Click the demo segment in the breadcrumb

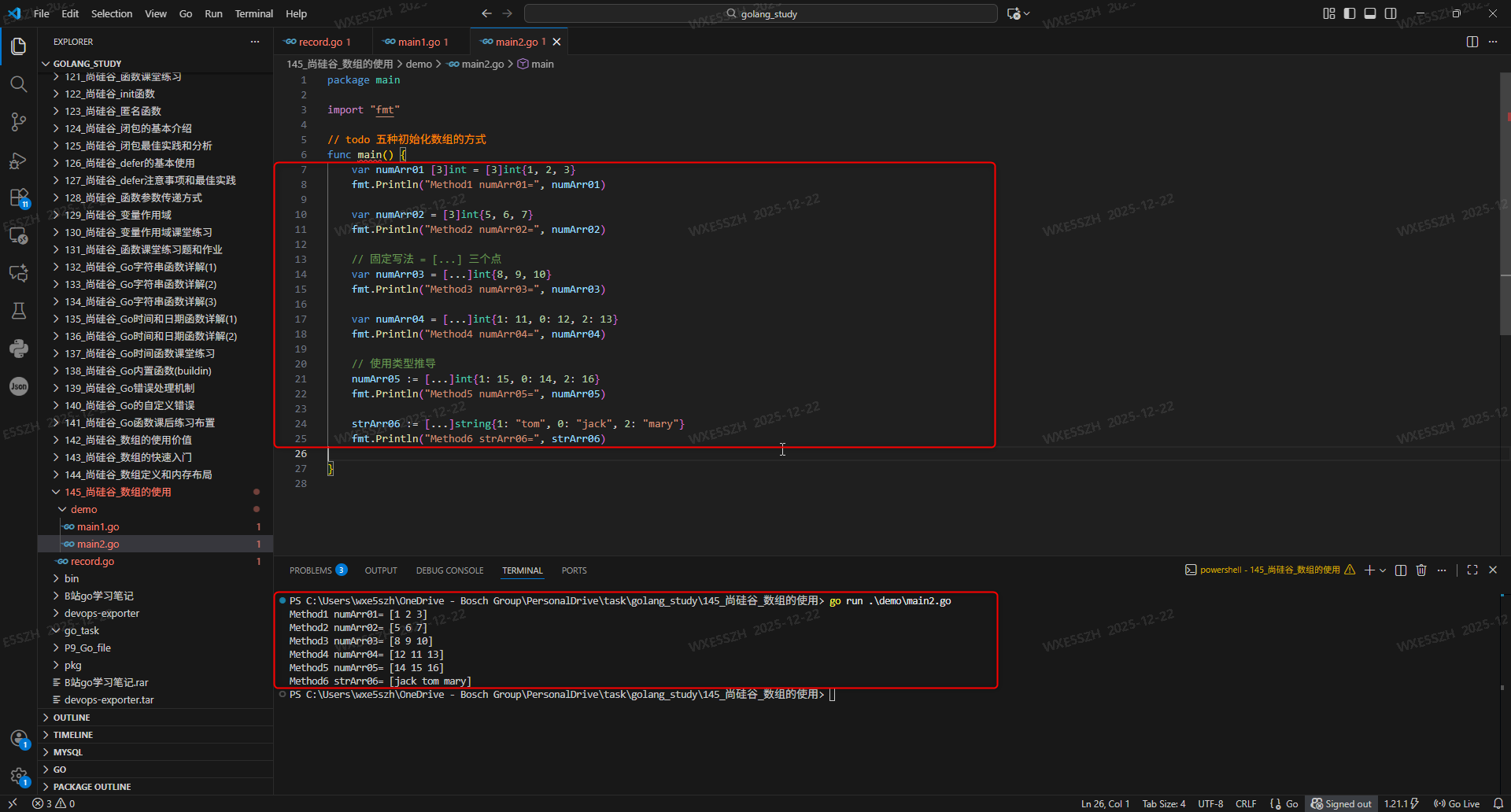419,64
